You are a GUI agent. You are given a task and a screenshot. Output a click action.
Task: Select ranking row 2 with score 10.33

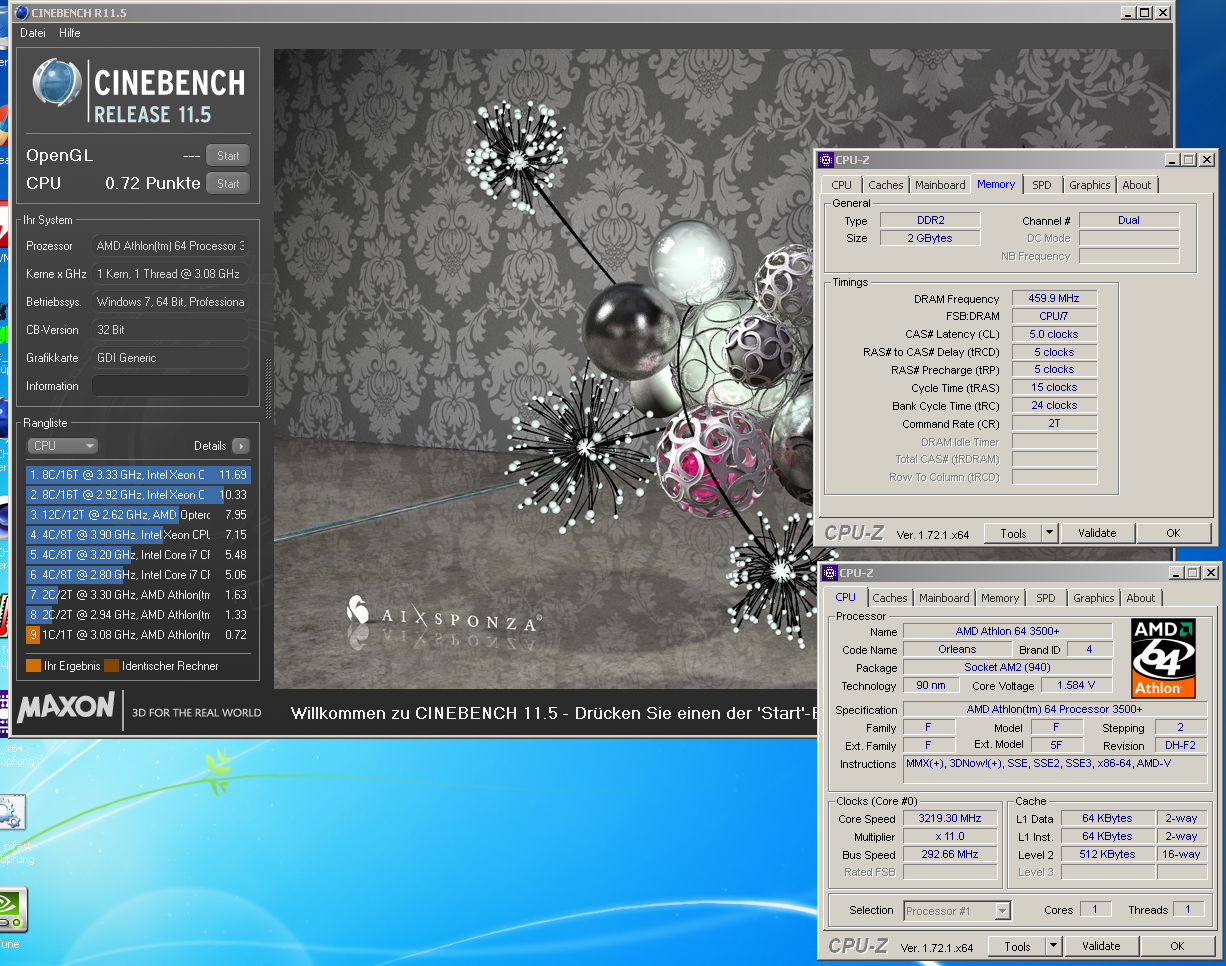(138, 495)
